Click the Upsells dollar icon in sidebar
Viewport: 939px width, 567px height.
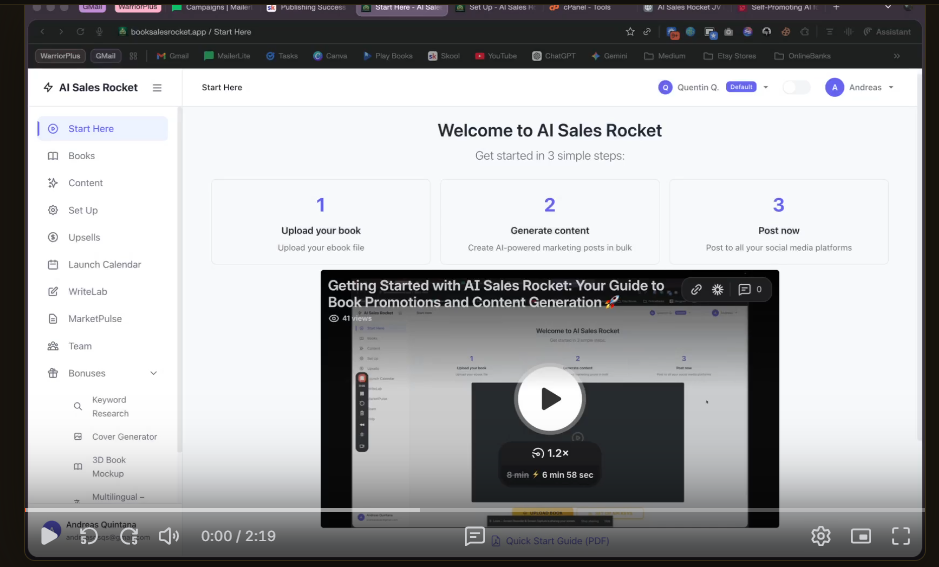pyautogui.click(x=53, y=237)
